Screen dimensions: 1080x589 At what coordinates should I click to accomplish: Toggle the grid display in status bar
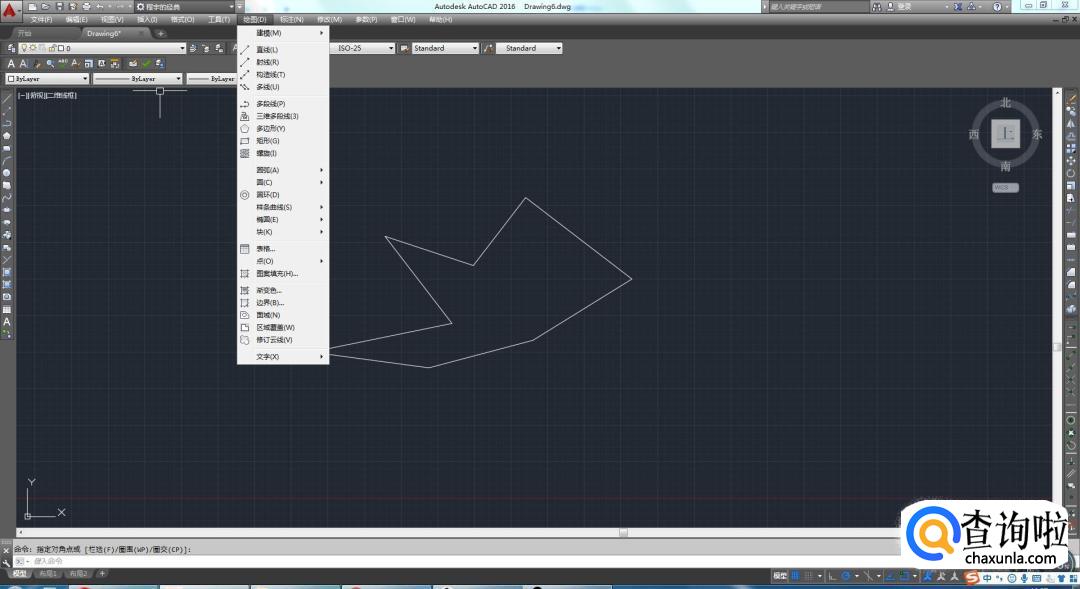coord(794,576)
